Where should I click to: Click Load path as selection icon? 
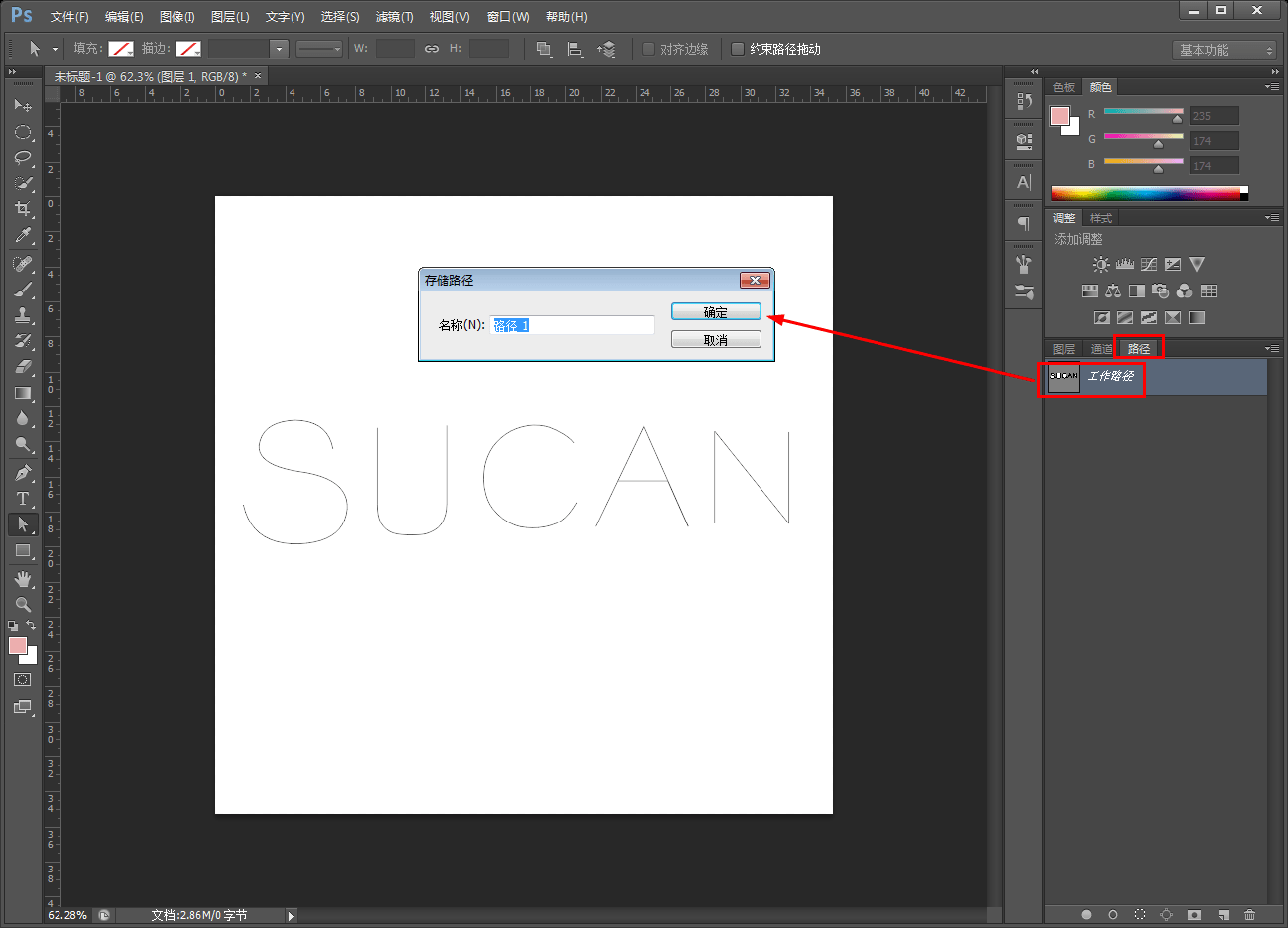pyautogui.click(x=1140, y=915)
